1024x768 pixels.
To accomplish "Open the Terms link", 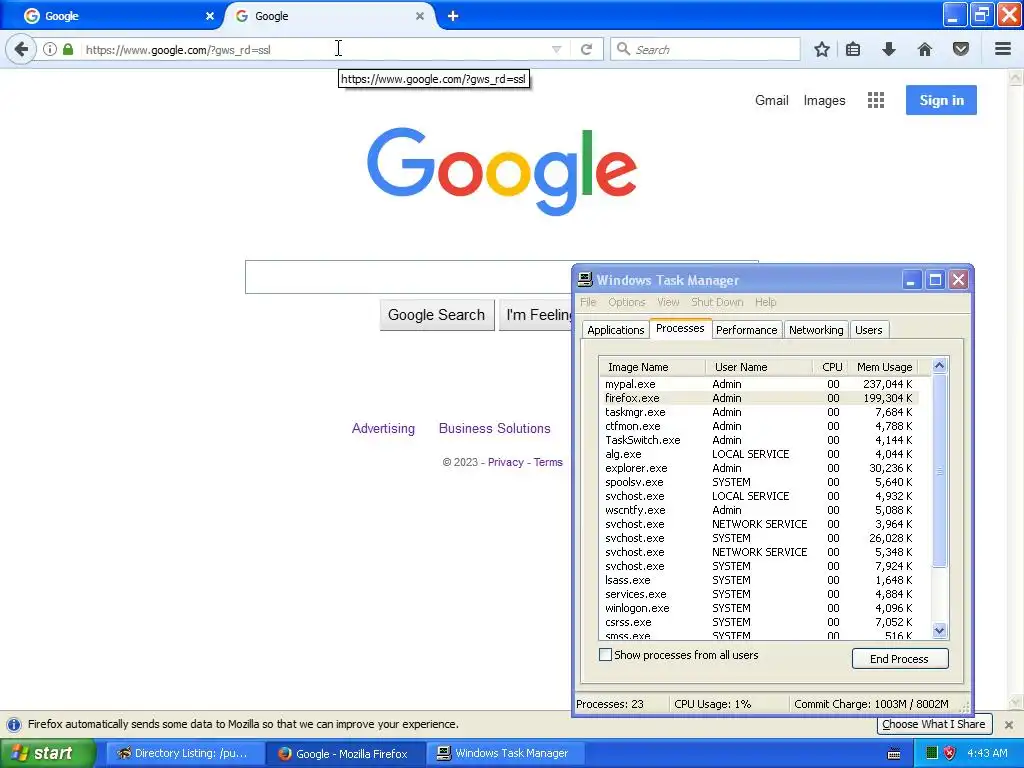I will (x=548, y=462).
